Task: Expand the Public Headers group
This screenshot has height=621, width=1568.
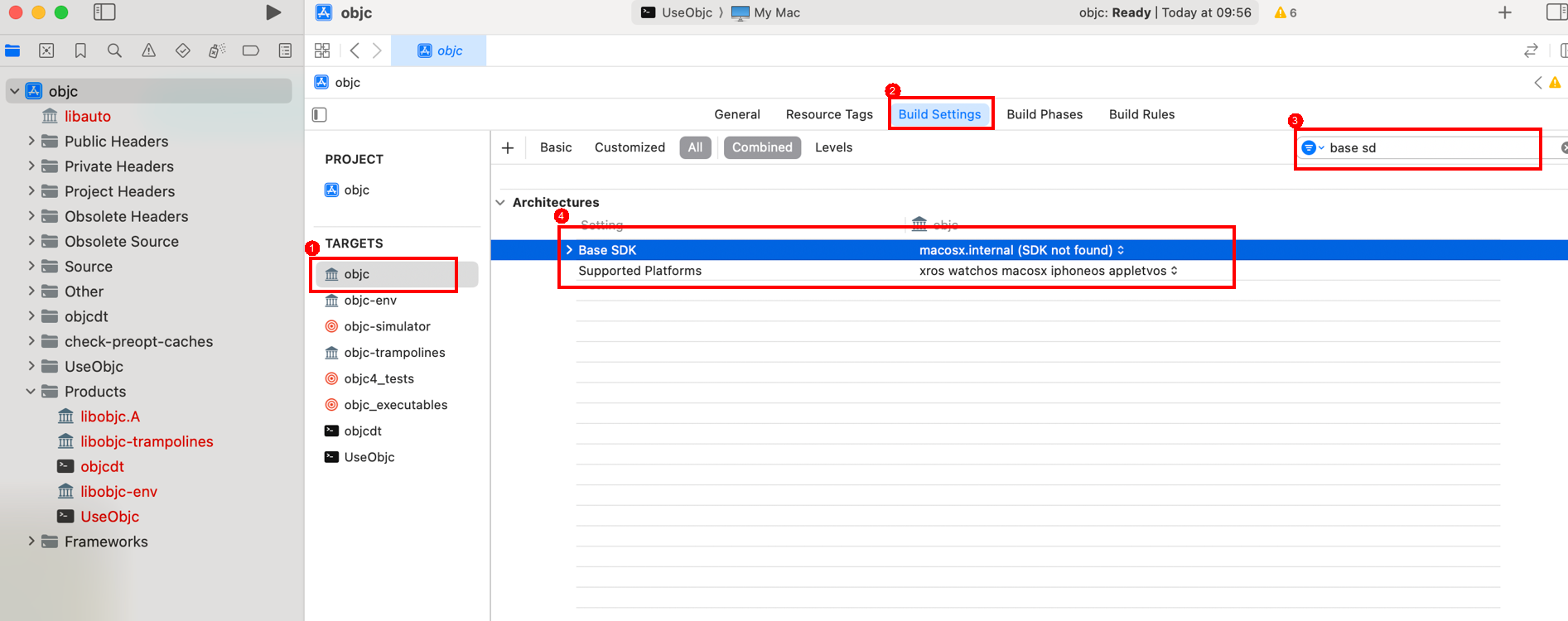Action: click(x=31, y=141)
